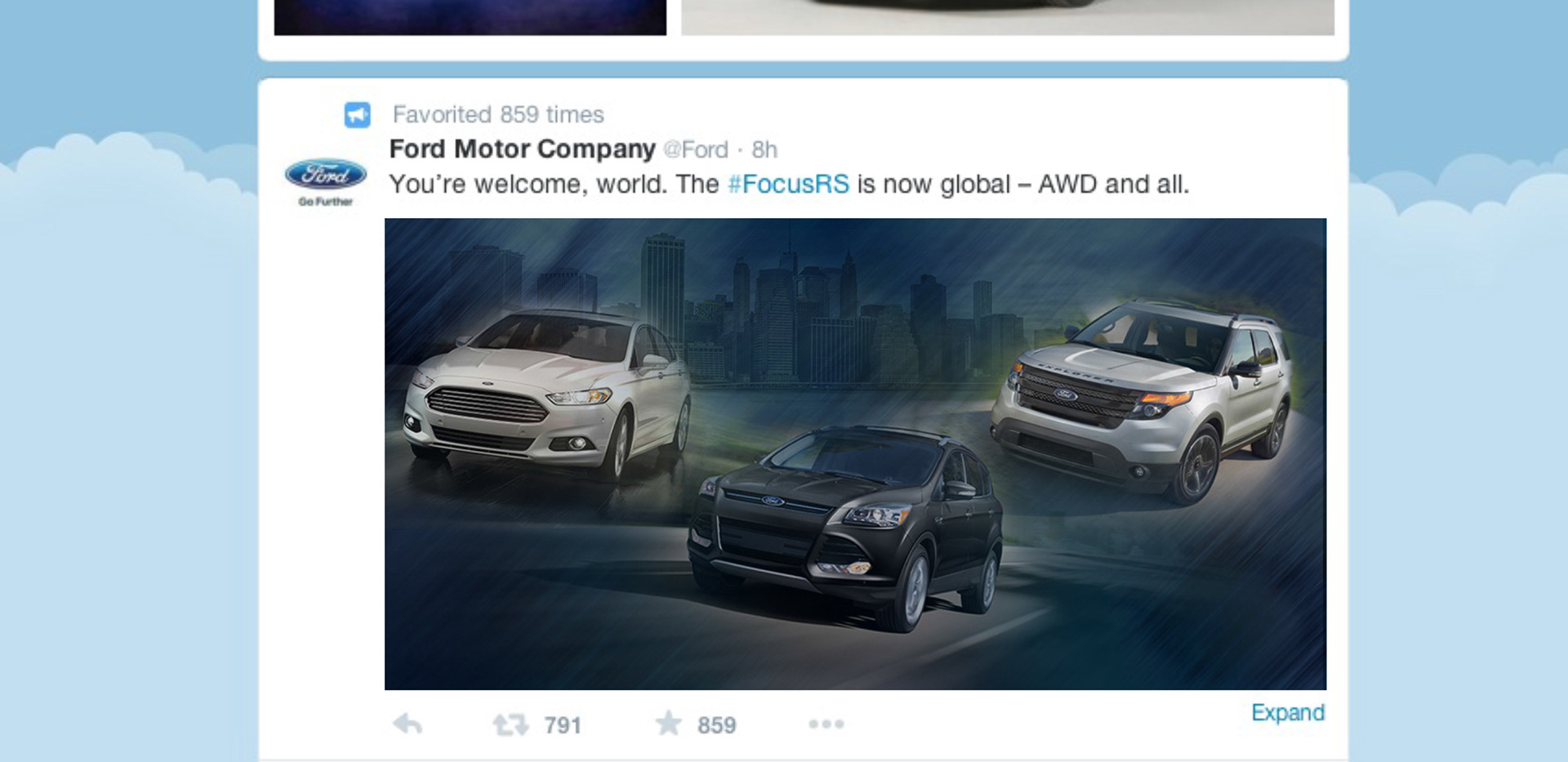Screen dimensions: 1568x762
Task: Click the tweet text about AWD
Action: point(789,185)
